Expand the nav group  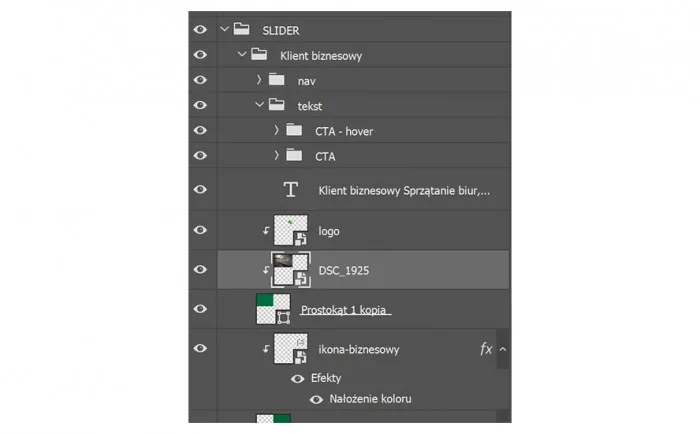pos(259,80)
